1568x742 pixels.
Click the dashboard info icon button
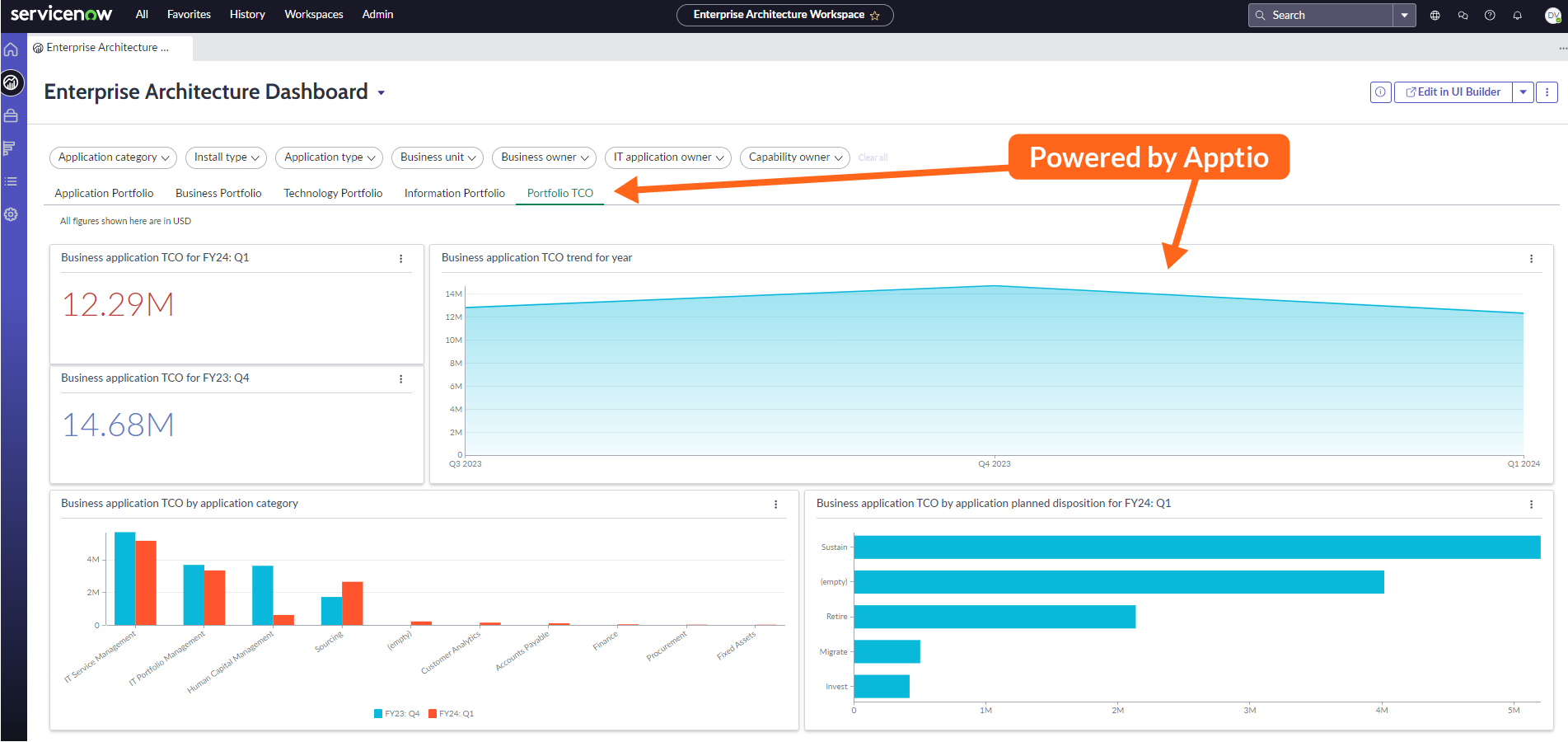(x=1380, y=92)
